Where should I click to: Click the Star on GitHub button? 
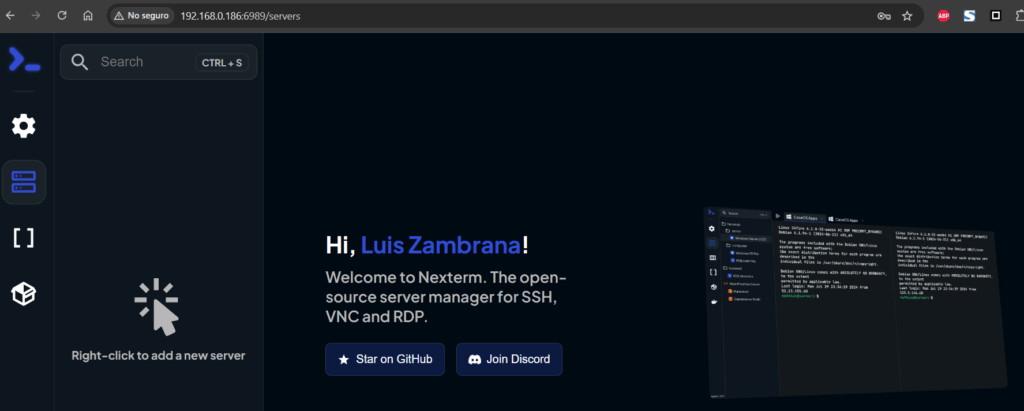tap(385, 359)
